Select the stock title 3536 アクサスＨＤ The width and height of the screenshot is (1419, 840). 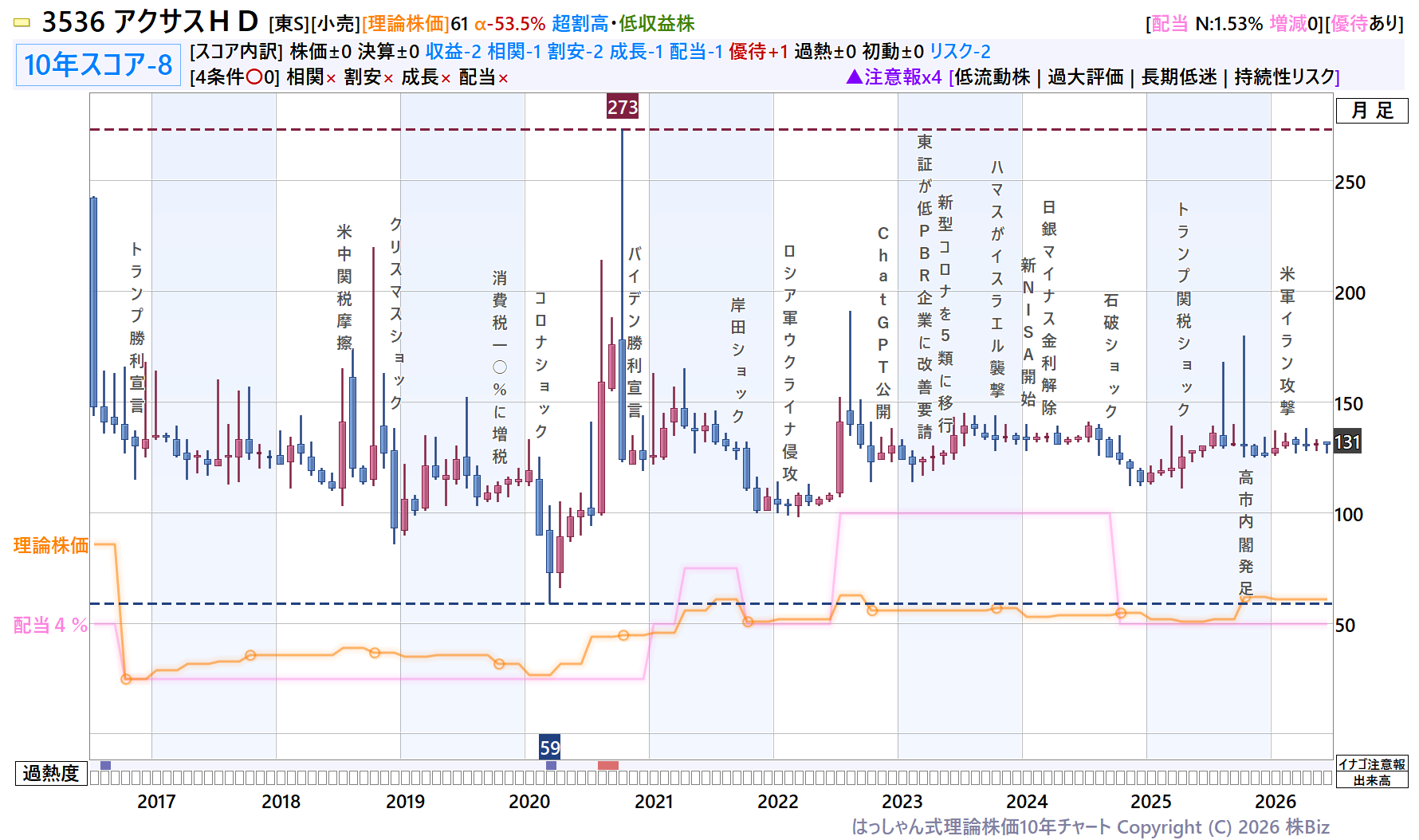(x=150, y=22)
